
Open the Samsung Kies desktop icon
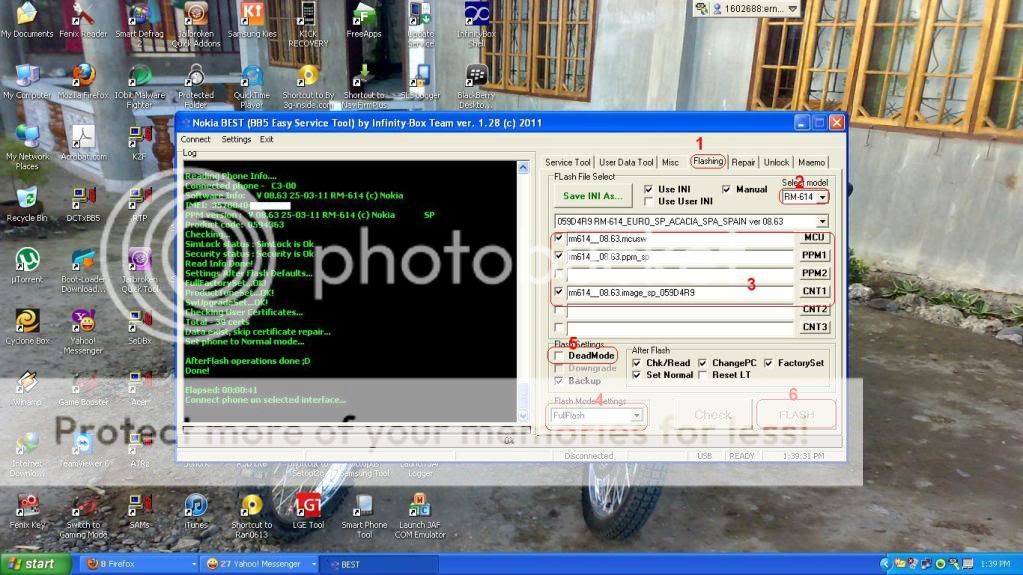(x=252, y=15)
